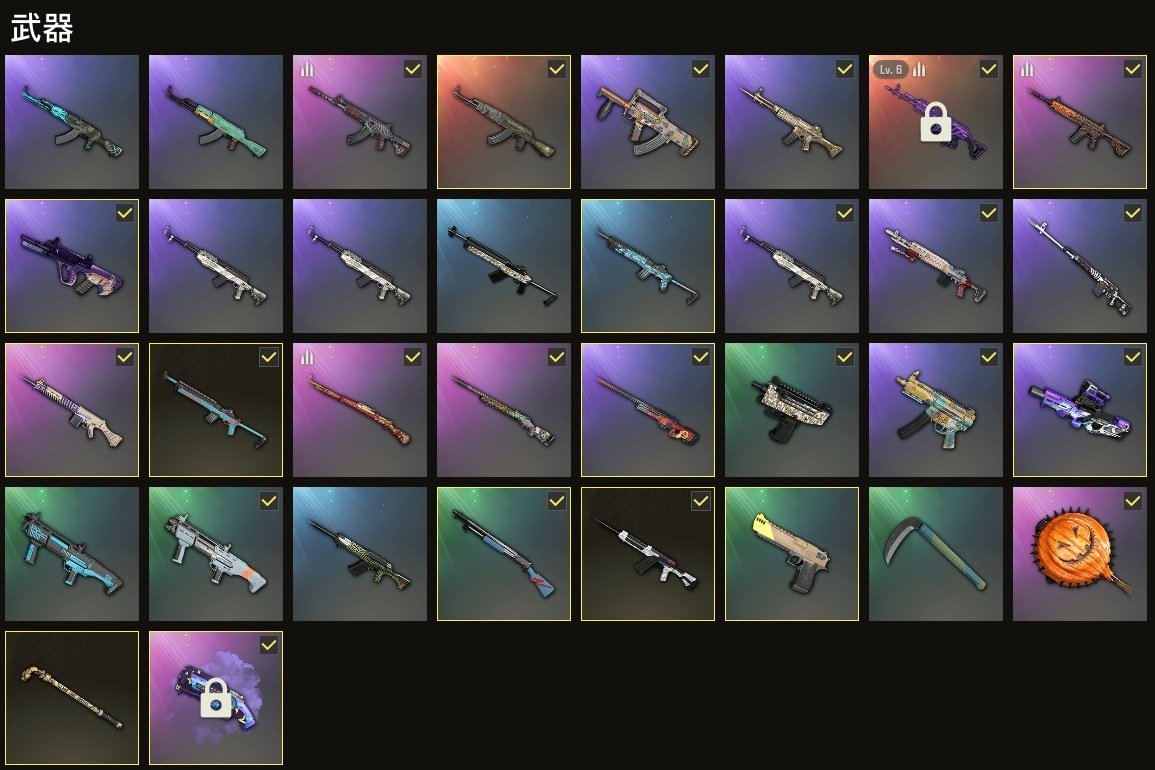Select the blue-and-yellow MP5 skin

[x=935, y=410]
